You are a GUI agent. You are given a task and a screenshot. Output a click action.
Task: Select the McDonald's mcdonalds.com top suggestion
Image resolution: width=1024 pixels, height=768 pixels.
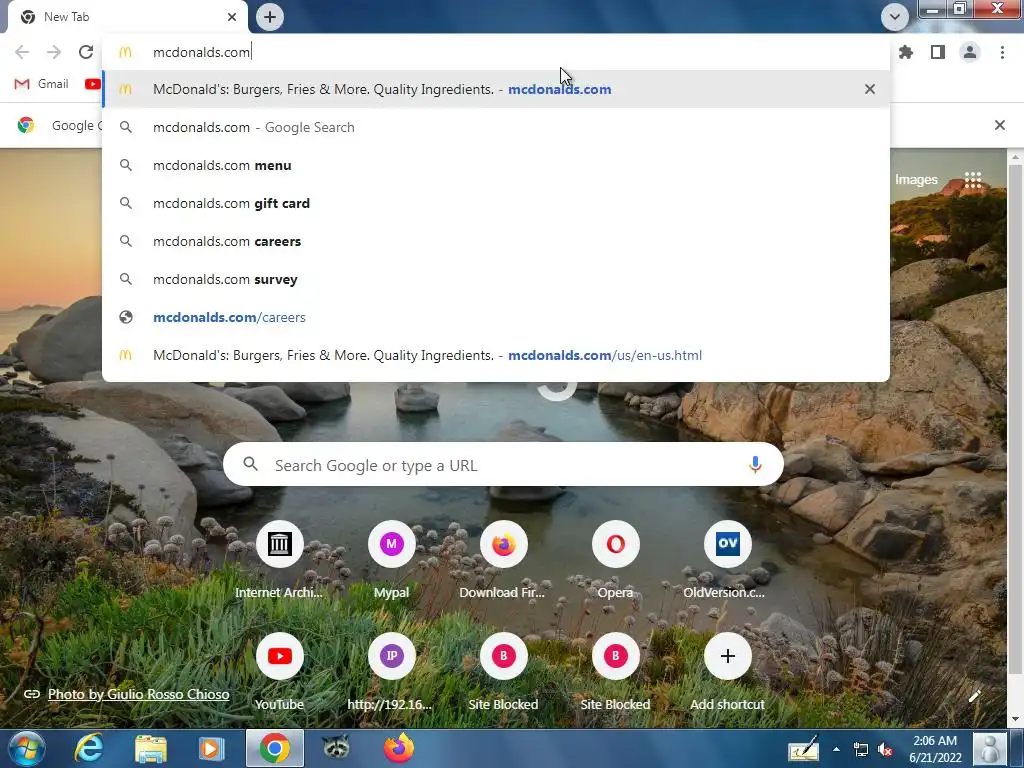coord(496,89)
